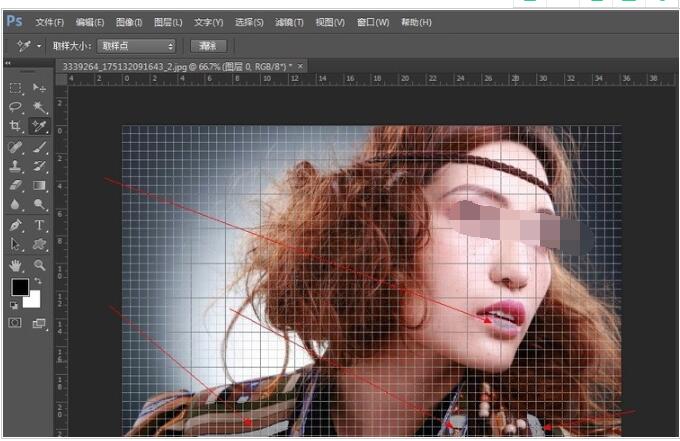680x441 pixels.
Task: Select the Brush tool
Action: tap(40, 147)
